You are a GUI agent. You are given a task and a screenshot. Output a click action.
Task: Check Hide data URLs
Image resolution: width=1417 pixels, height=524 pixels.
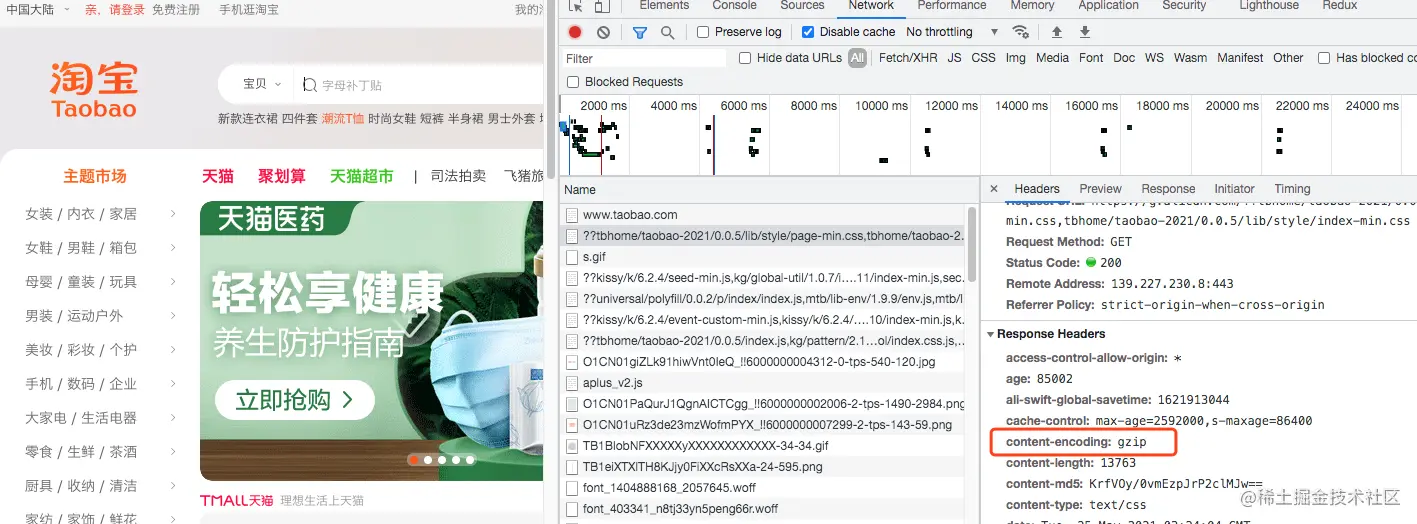click(745, 58)
